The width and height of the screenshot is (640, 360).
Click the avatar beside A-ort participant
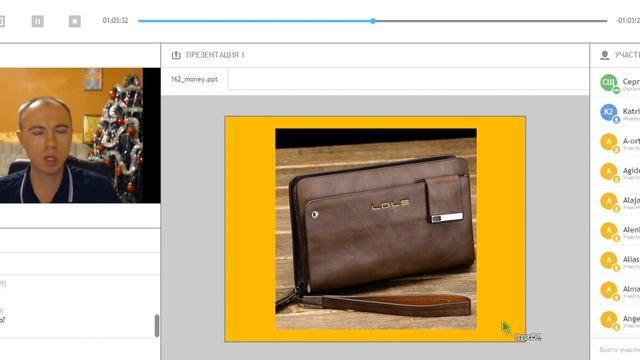(x=609, y=142)
